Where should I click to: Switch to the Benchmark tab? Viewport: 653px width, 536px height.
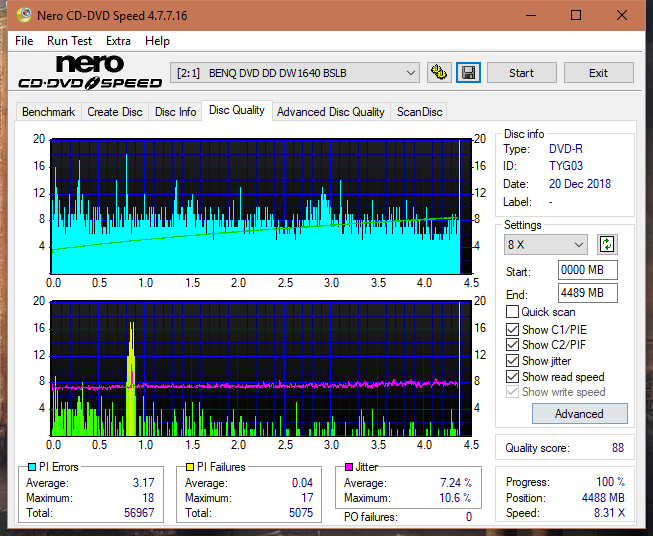(x=48, y=112)
